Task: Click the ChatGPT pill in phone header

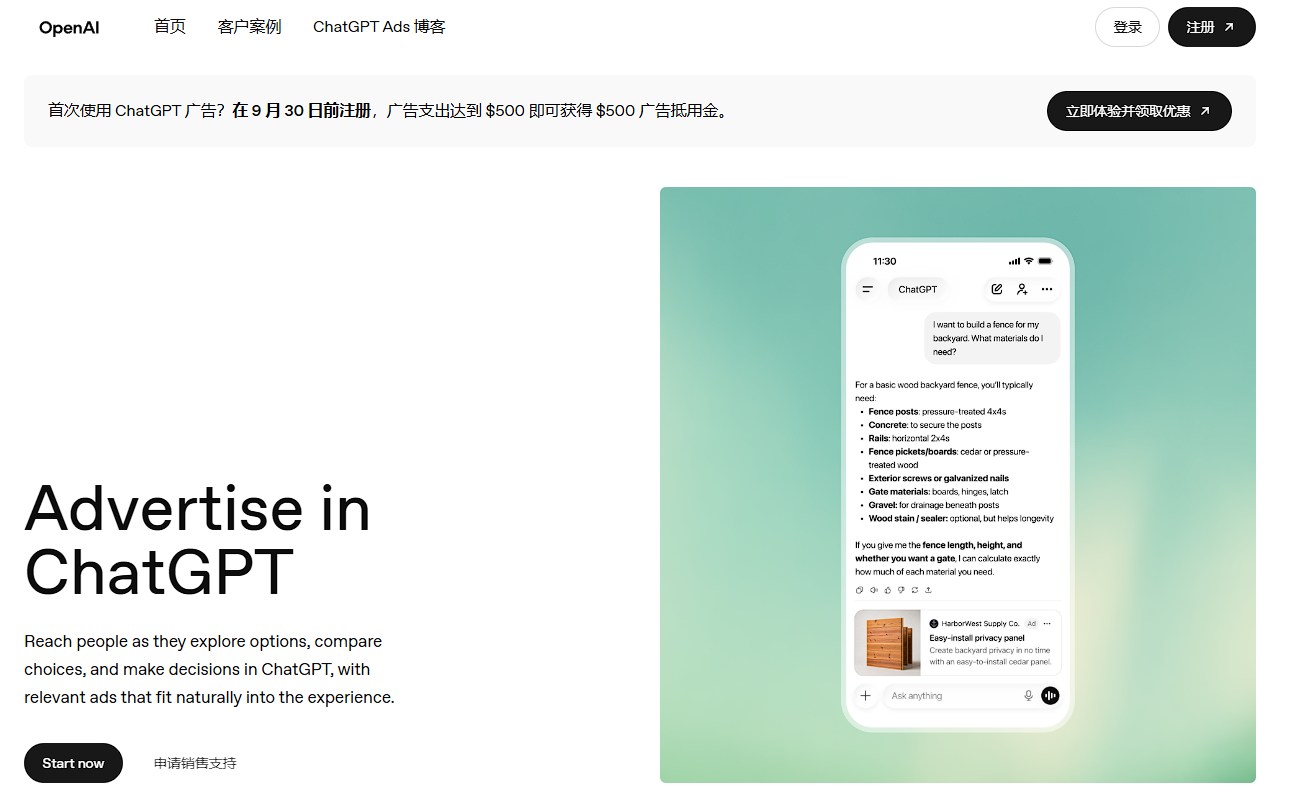Action: (917, 289)
